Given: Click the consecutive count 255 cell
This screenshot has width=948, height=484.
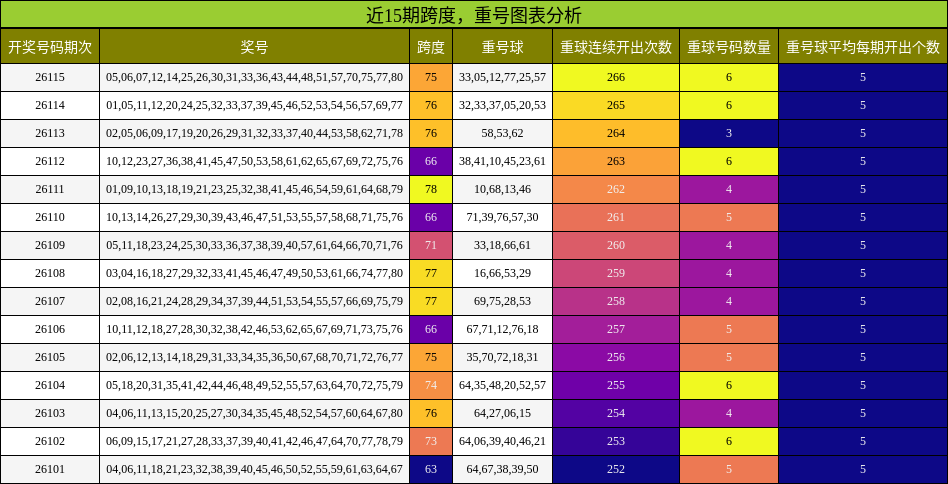Looking at the screenshot, I should click(x=616, y=385).
